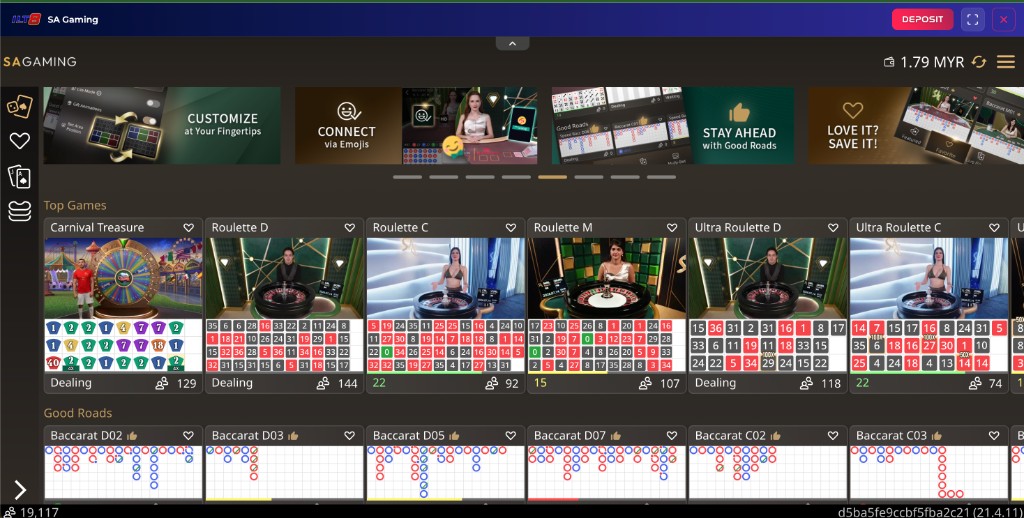Click the players icon on Ultra Roulette D
Screen dimensions: 1024x518
807,383
